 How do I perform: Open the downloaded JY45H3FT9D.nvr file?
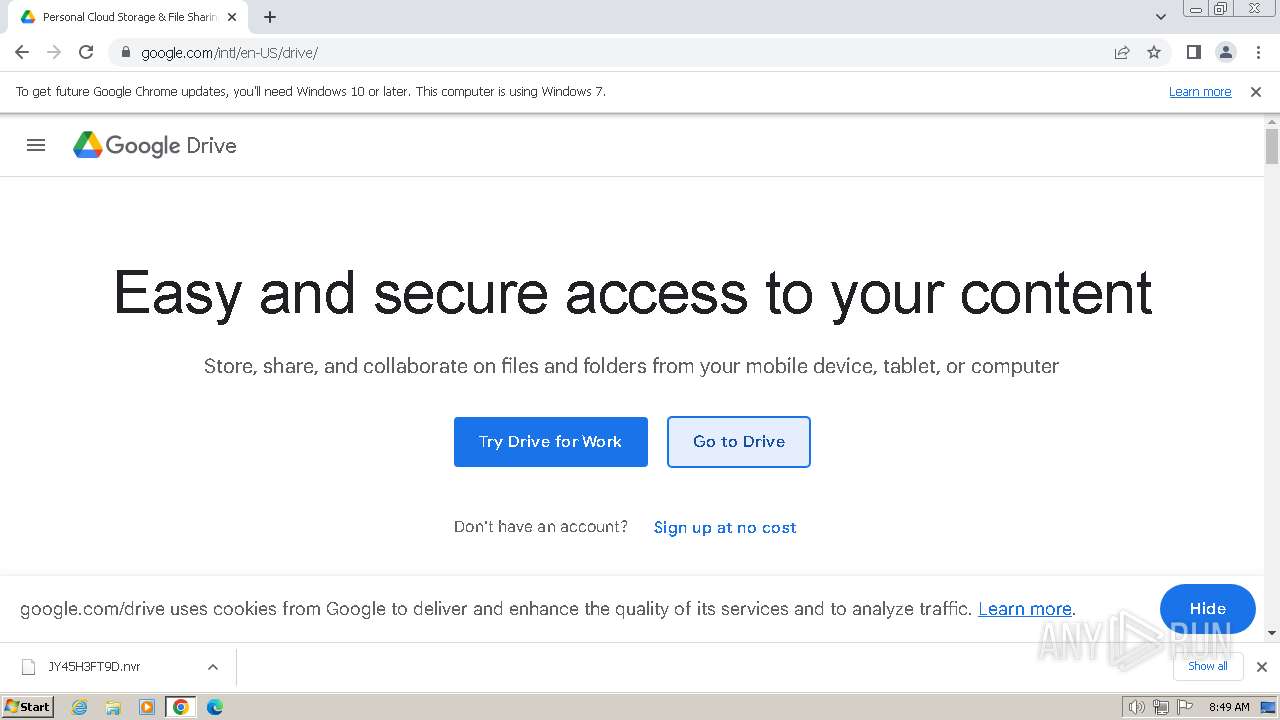(94, 667)
